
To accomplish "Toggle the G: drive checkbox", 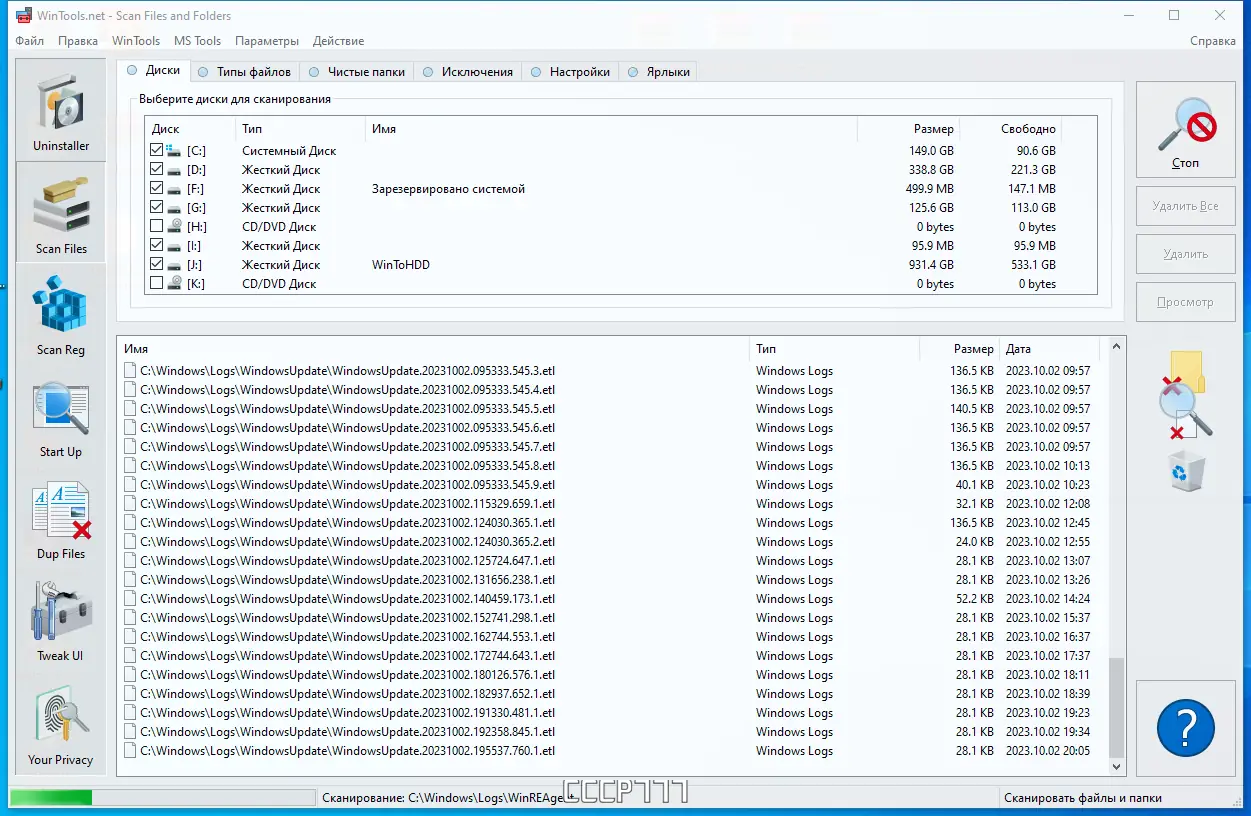I will [x=156, y=207].
